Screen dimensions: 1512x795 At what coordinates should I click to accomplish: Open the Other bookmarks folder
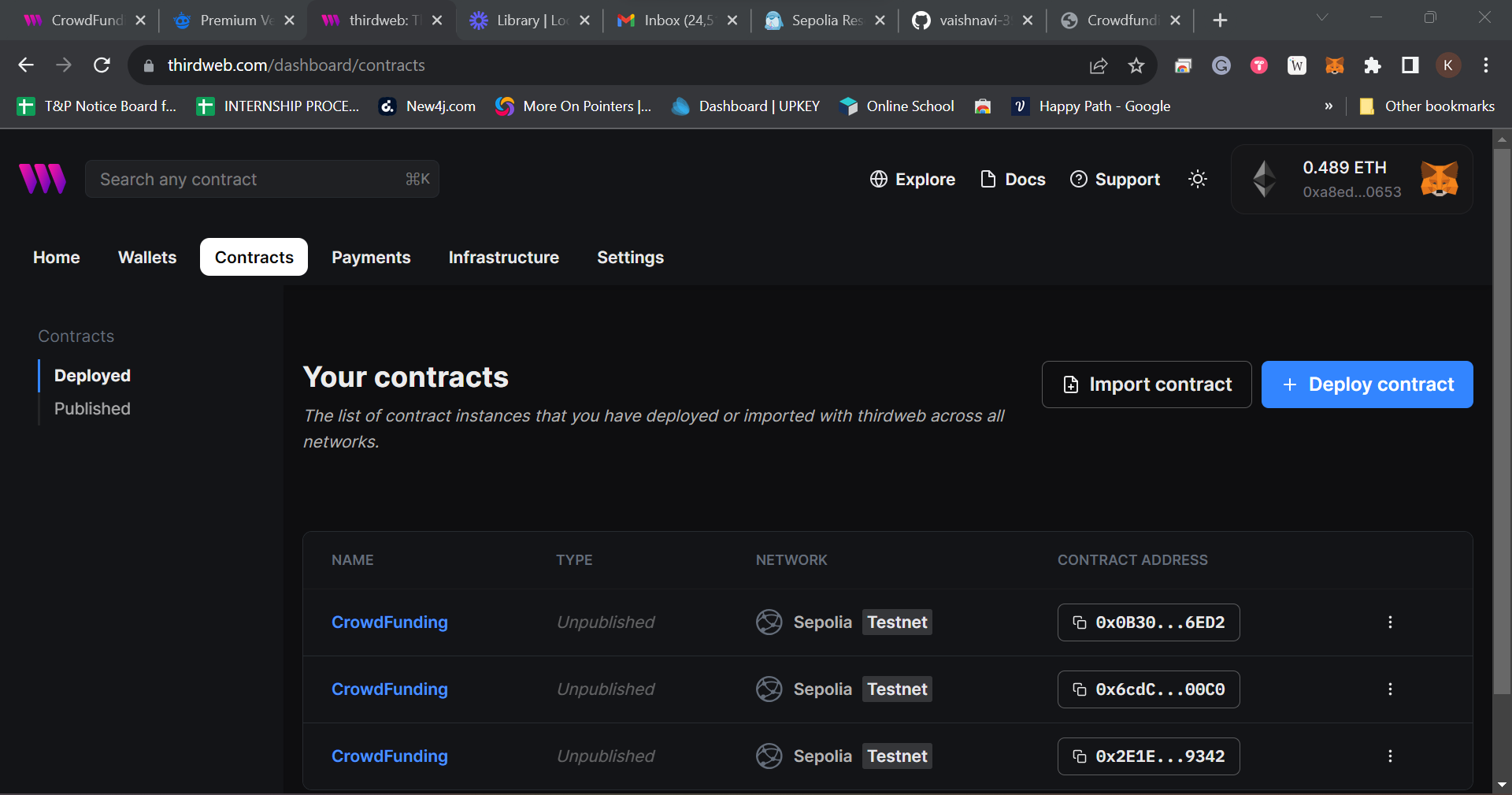coord(1427,106)
